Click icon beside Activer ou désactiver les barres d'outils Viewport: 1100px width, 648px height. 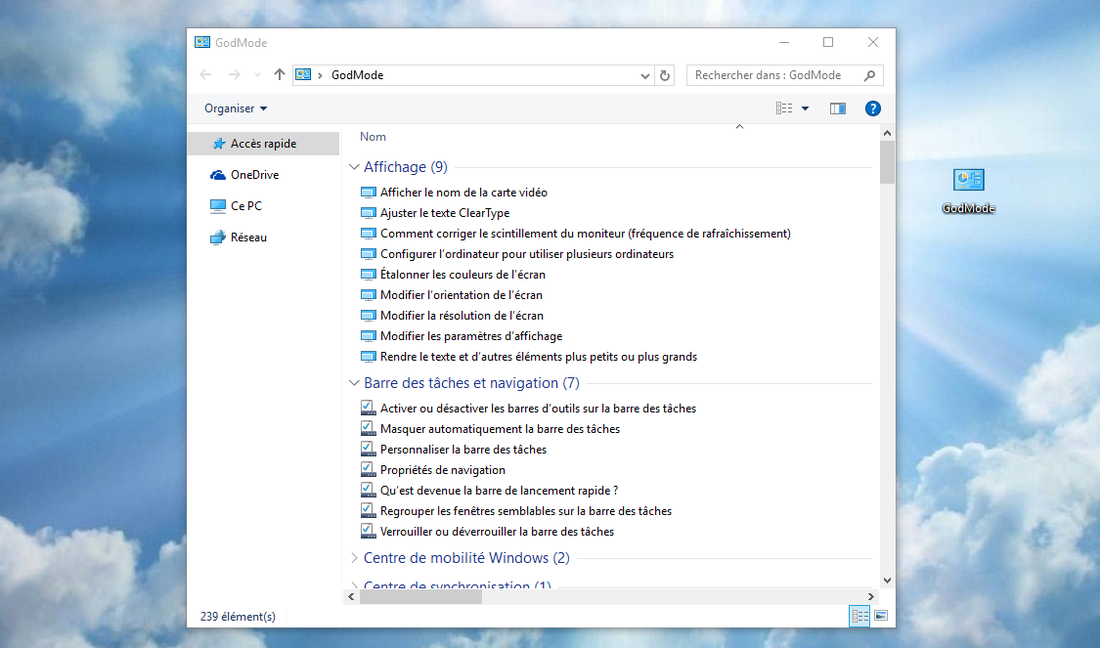pos(368,407)
